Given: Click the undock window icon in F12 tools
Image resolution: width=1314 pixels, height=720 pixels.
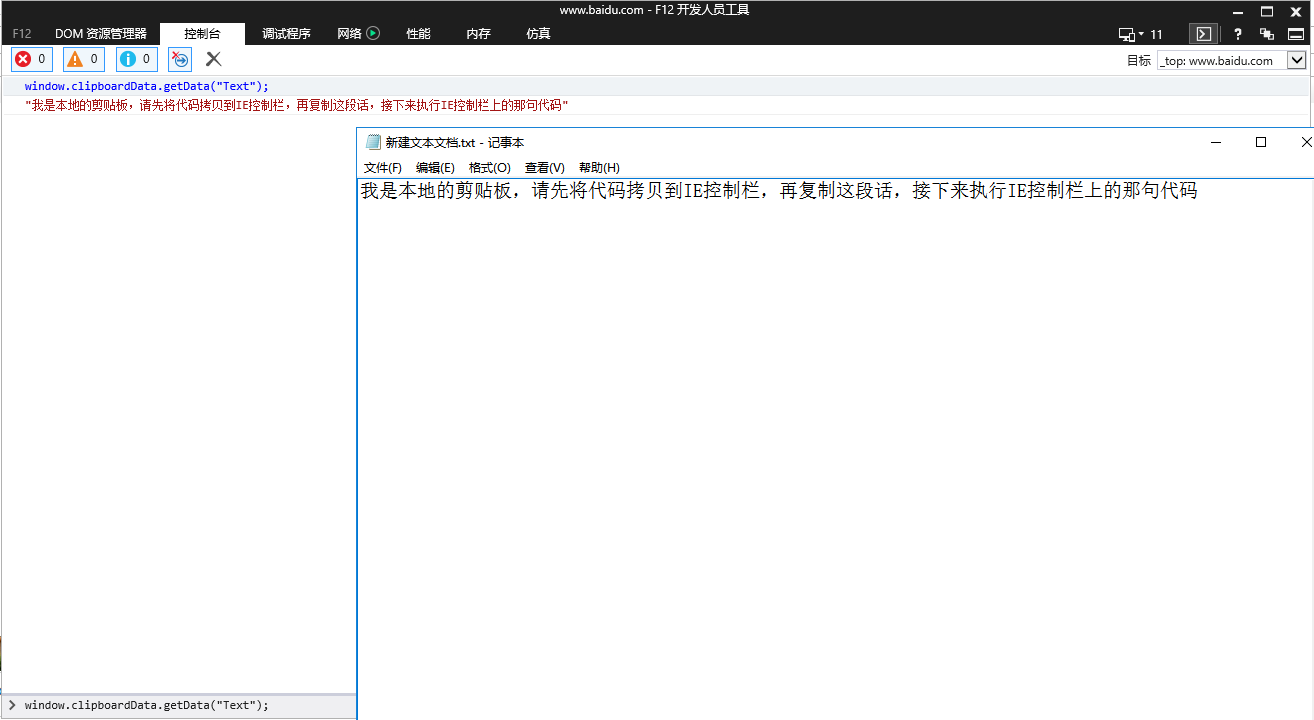Looking at the screenshot, I should pos(1267,34).
